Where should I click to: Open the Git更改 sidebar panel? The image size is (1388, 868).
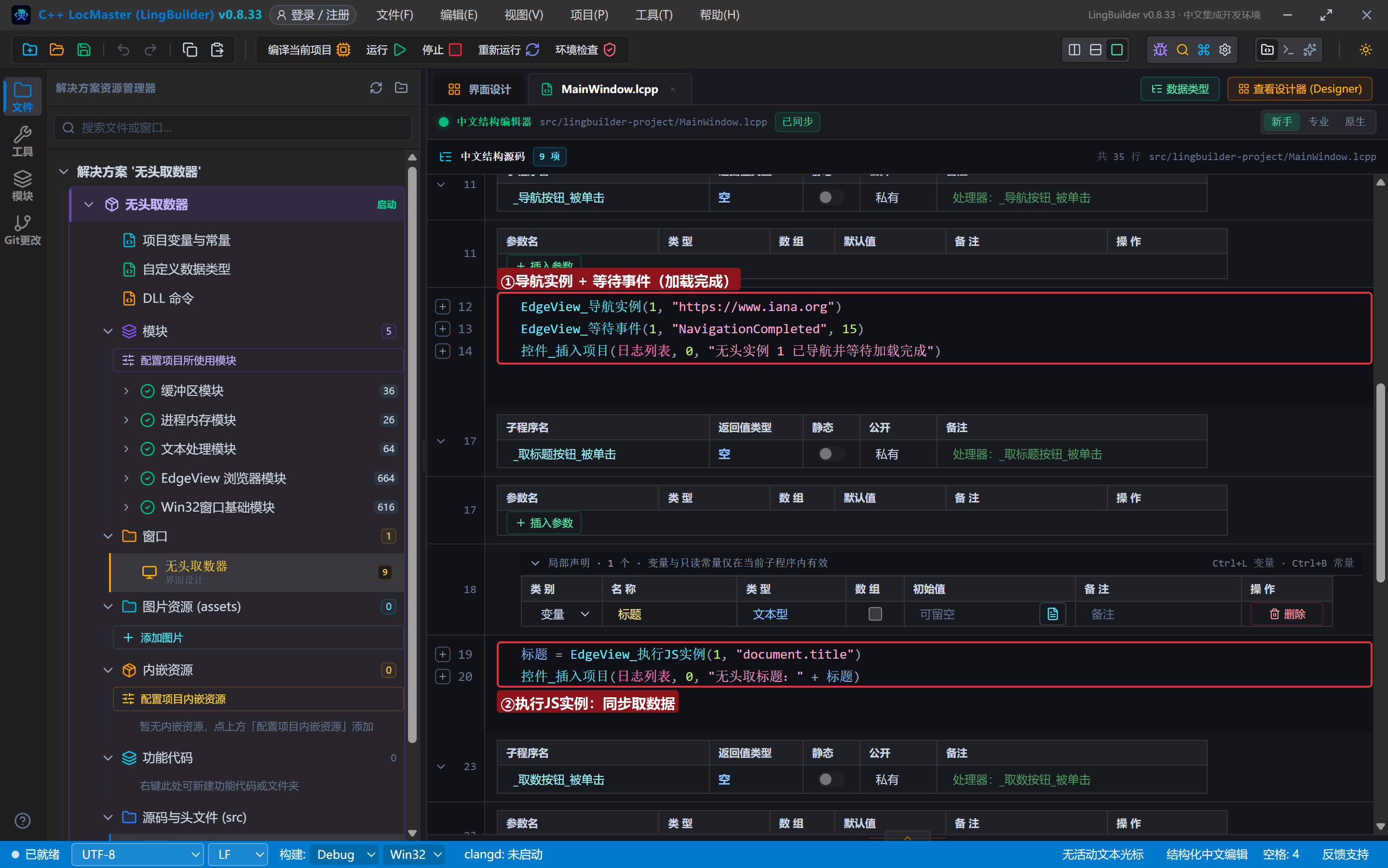pos(22,230)
